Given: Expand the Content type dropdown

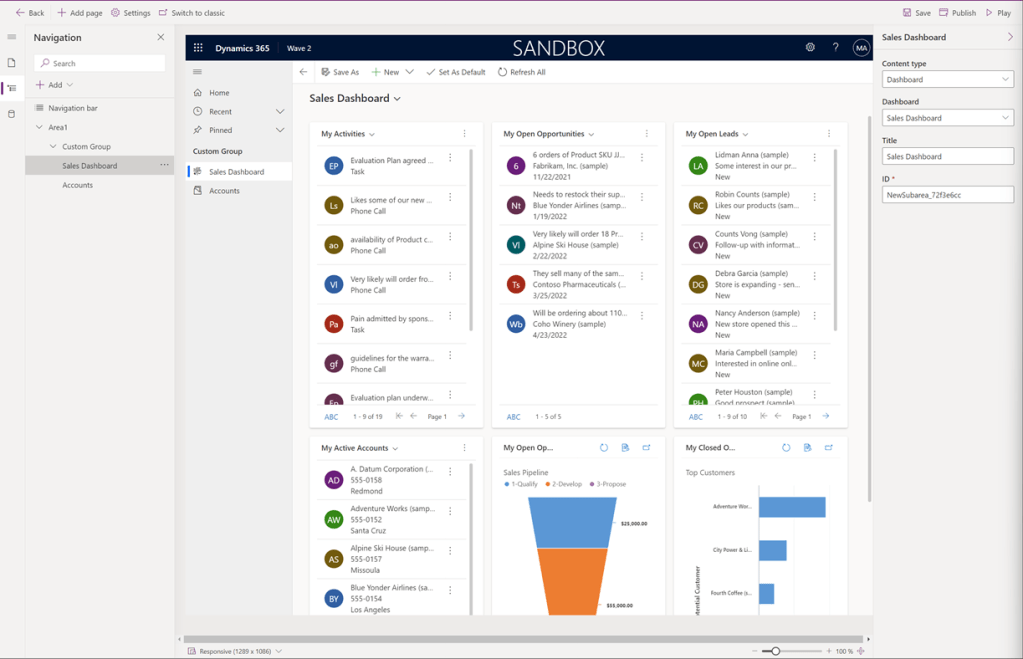Looking at the screenshot, I should (x=947, y=79).
